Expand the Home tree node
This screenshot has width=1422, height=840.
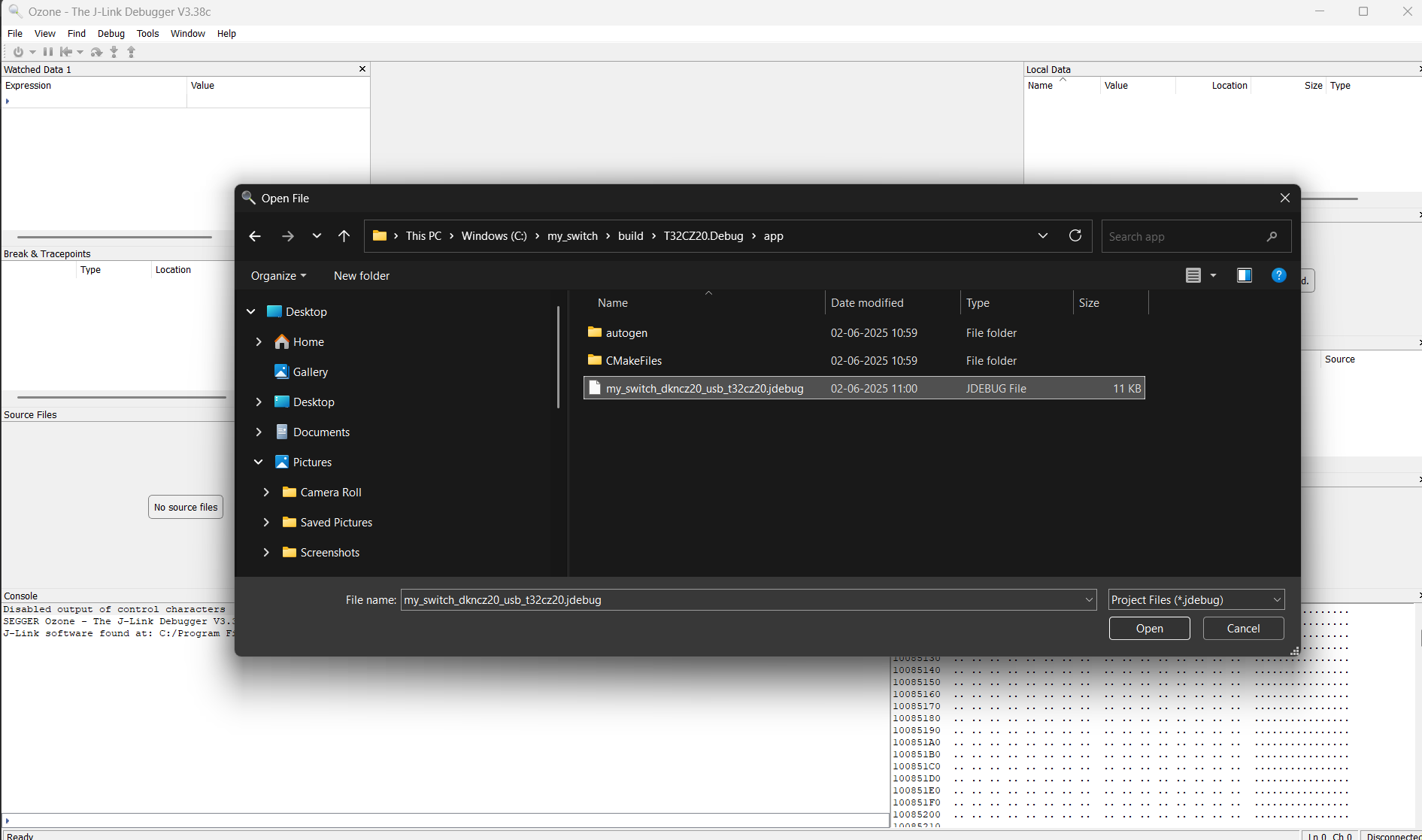pos(259,341)
